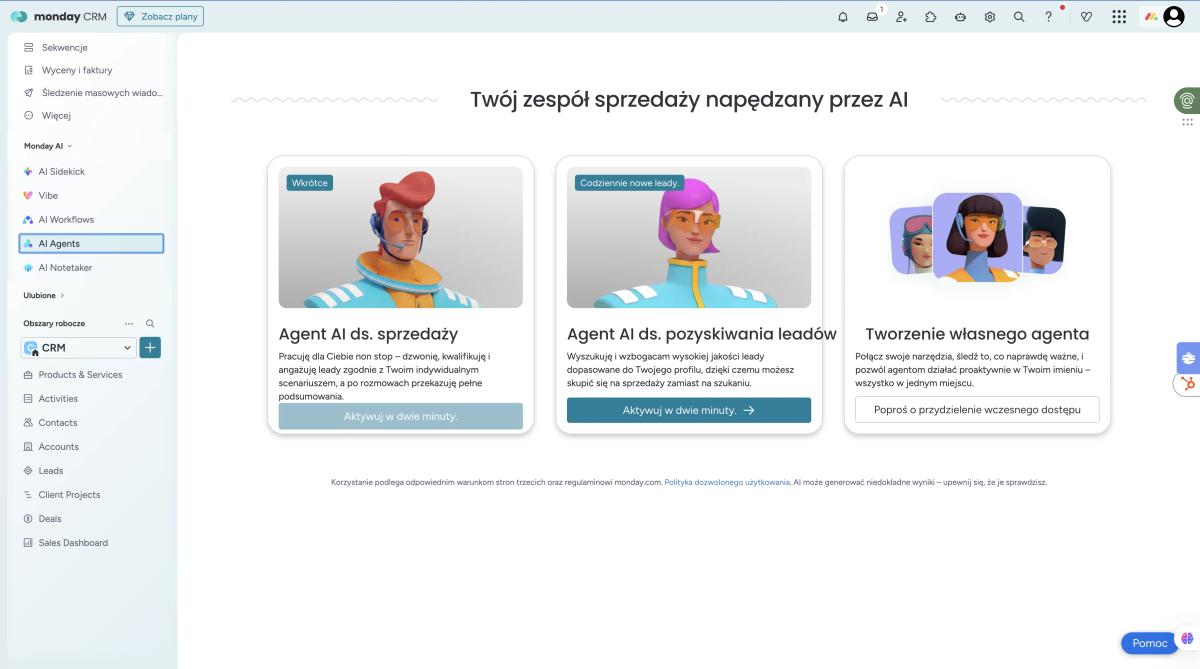The height and width of the screenshot is (669, 1200).
Task: Open the notifications bell
Action: point(843,17)
